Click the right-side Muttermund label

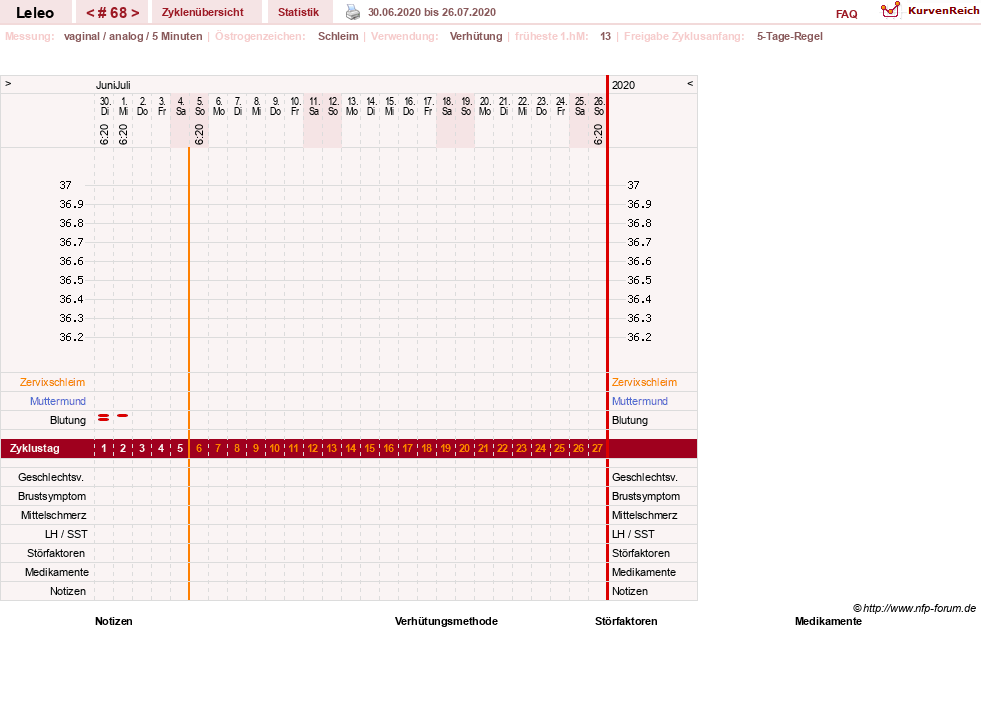click(x=639, y=401)
